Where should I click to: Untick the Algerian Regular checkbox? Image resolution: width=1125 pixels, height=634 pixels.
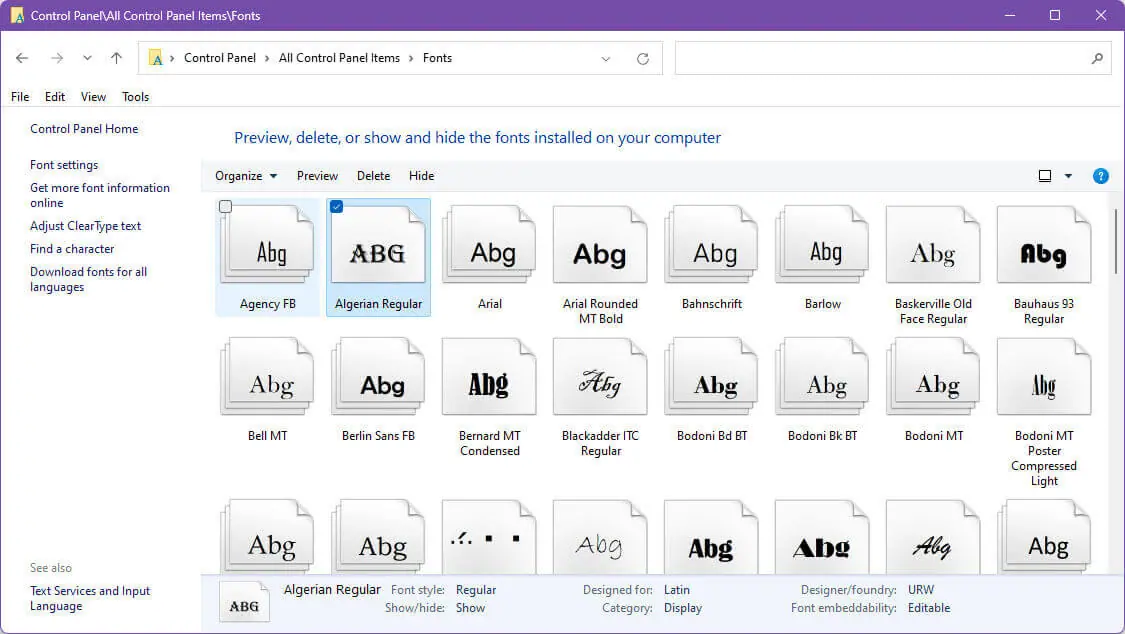[336, 207]
